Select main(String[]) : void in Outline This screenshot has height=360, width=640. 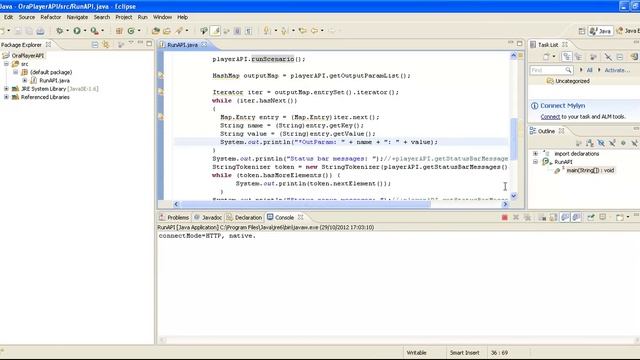click(590, 170)
